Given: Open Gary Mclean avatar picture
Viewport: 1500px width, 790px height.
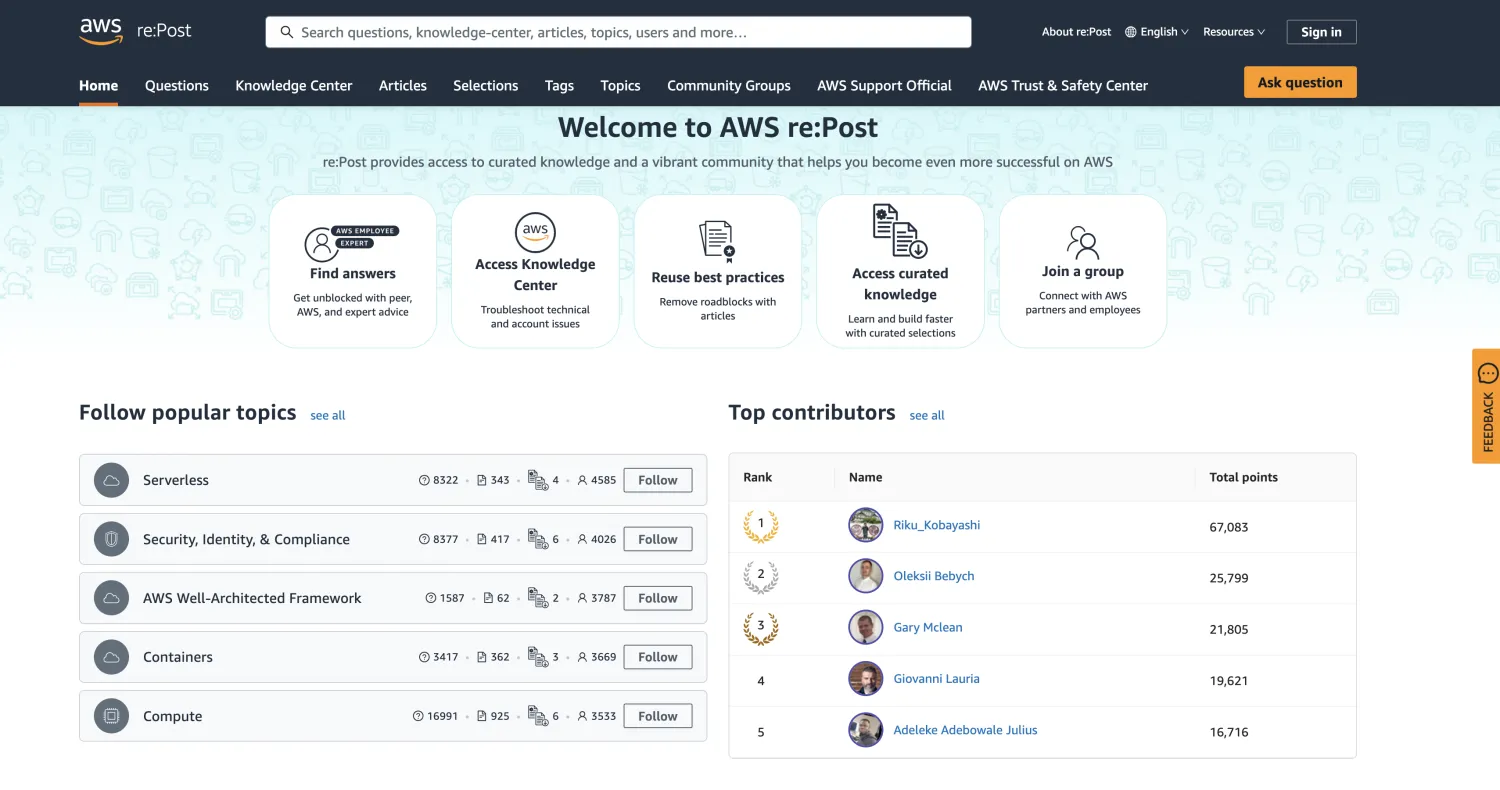Looking at the screenshot, I should pos(866,627).
